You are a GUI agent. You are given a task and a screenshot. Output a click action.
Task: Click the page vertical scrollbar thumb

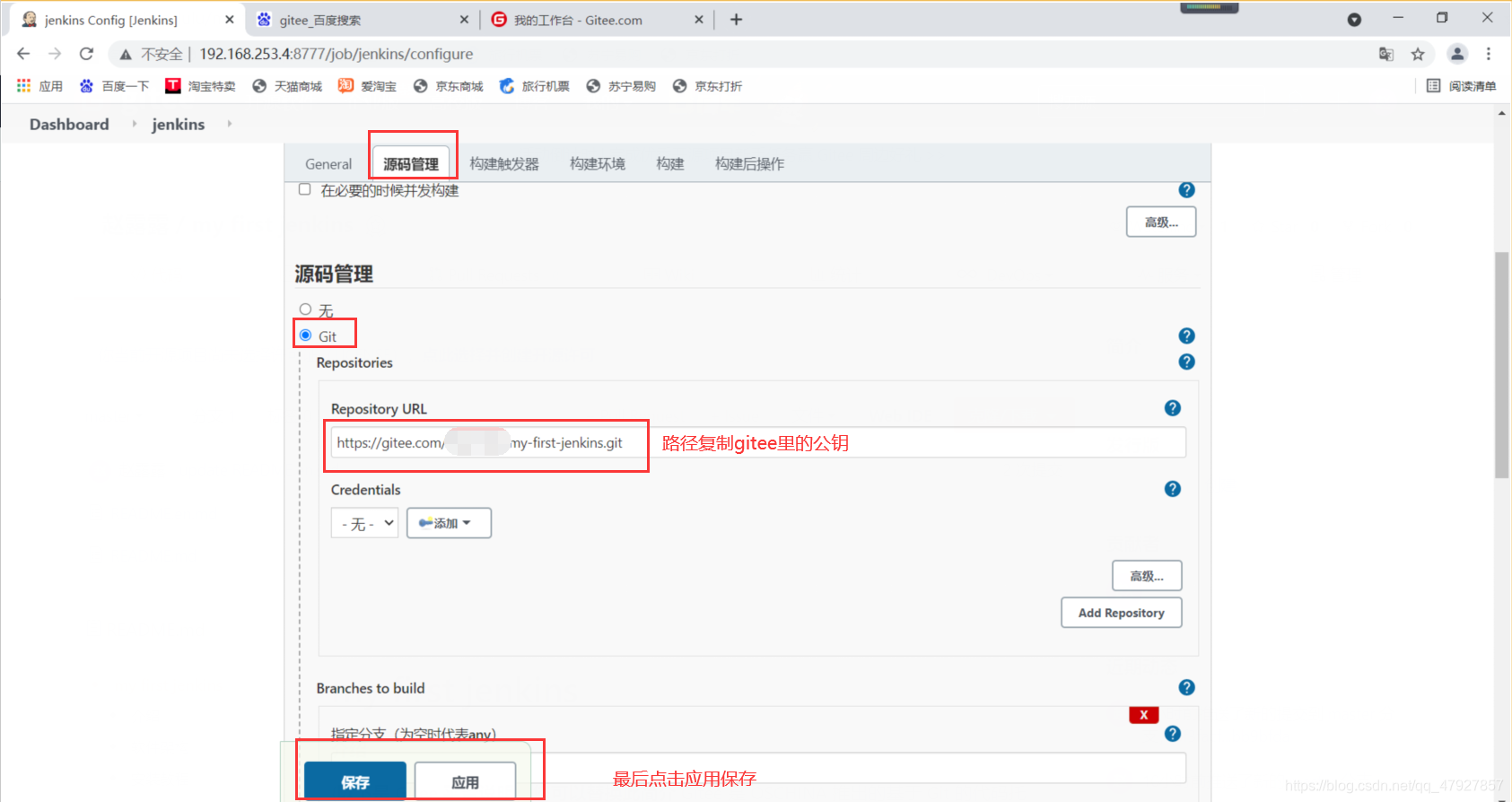coord(1501,365)
